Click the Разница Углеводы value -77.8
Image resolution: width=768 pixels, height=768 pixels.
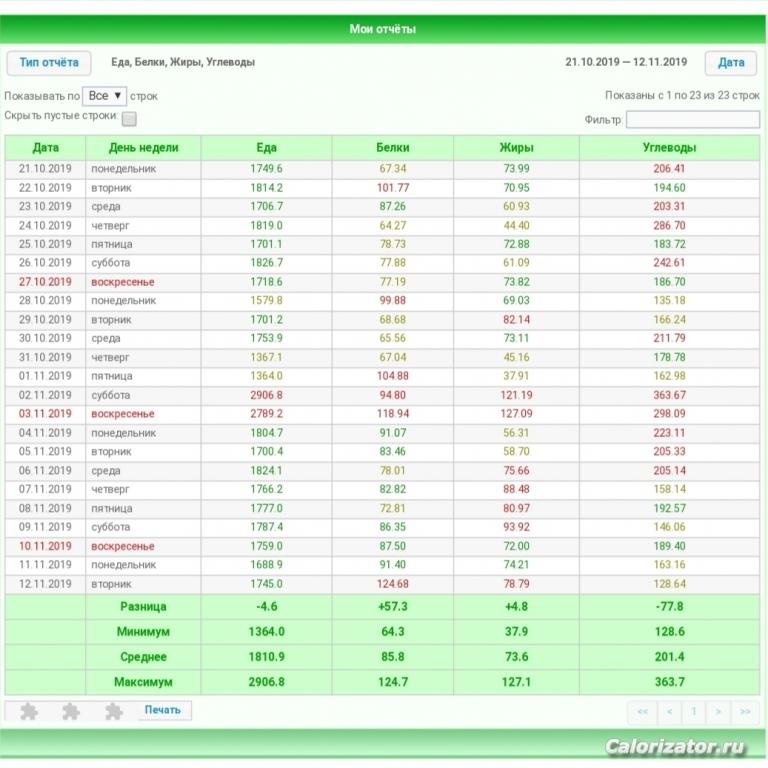[669, 607]
